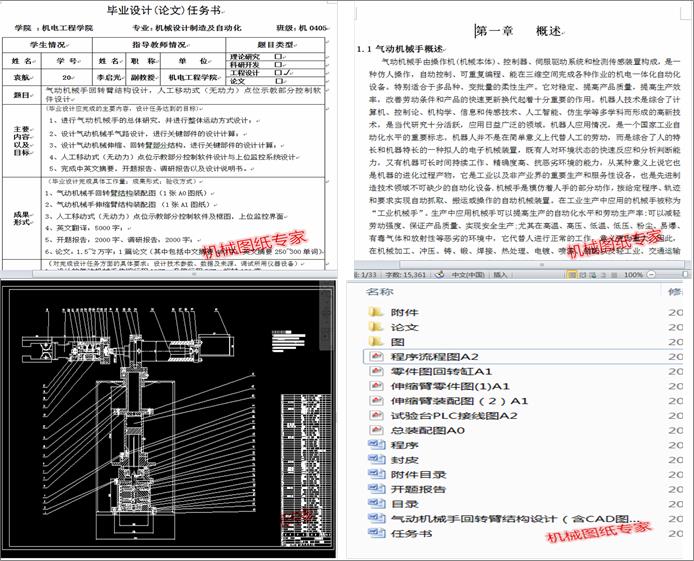The image size is (694, 561).
Task: Click the 概述 document's horizontal scrollbar
Action: pos(541,265)
